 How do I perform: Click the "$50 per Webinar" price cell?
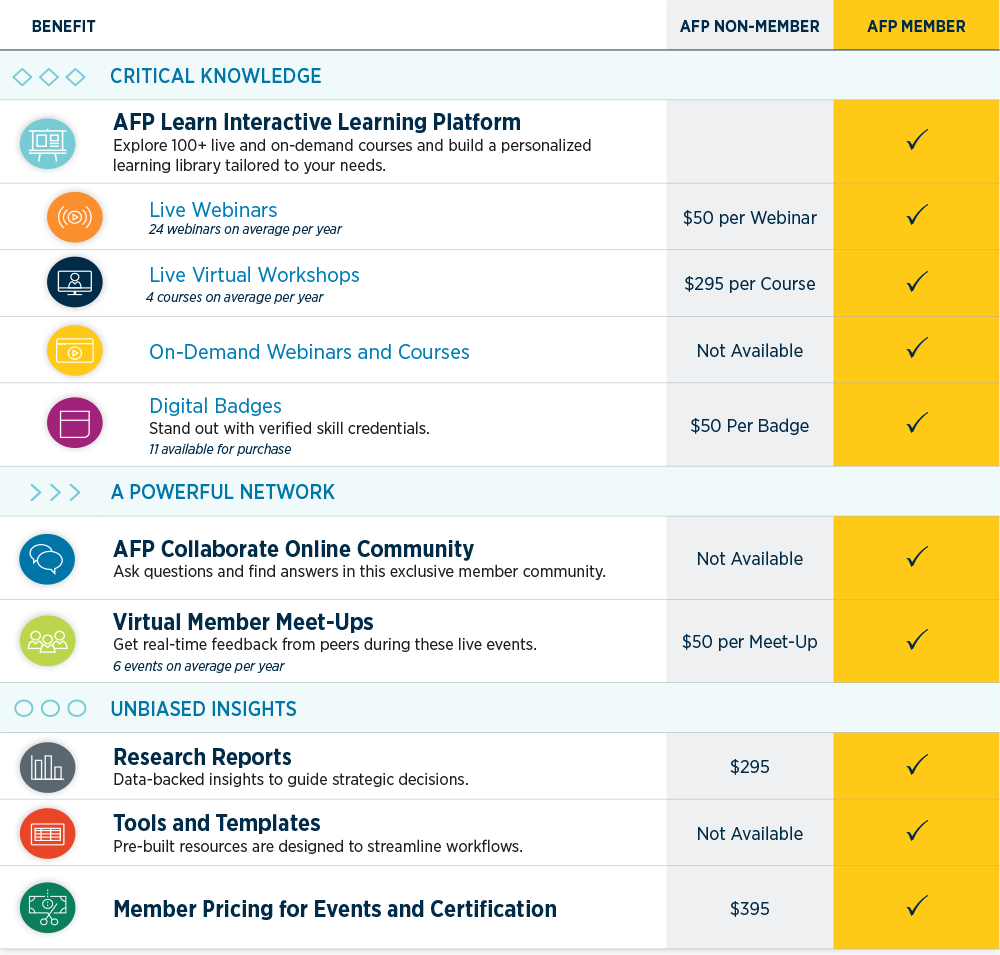point(750,218)
